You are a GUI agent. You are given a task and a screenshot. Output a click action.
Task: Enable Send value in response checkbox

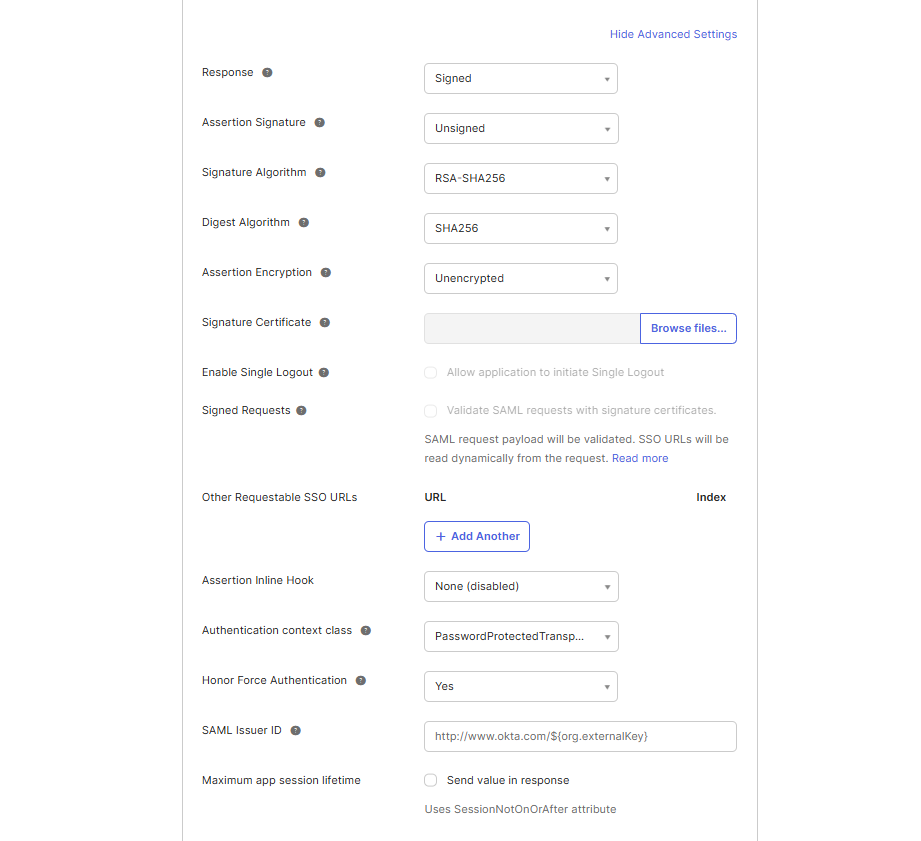point(431,780)
